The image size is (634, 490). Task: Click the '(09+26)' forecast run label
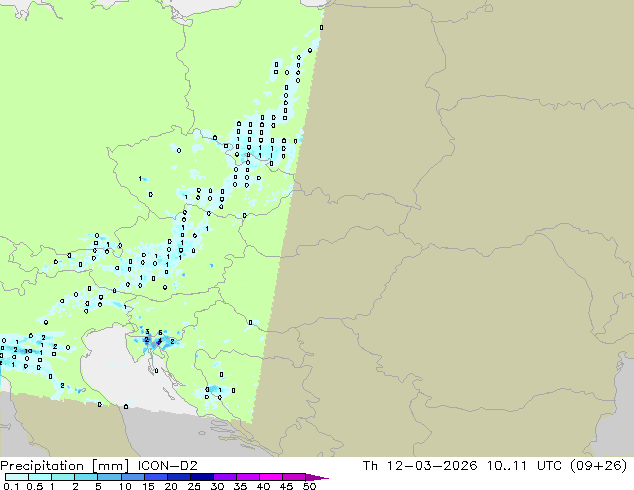coord(598,466)
